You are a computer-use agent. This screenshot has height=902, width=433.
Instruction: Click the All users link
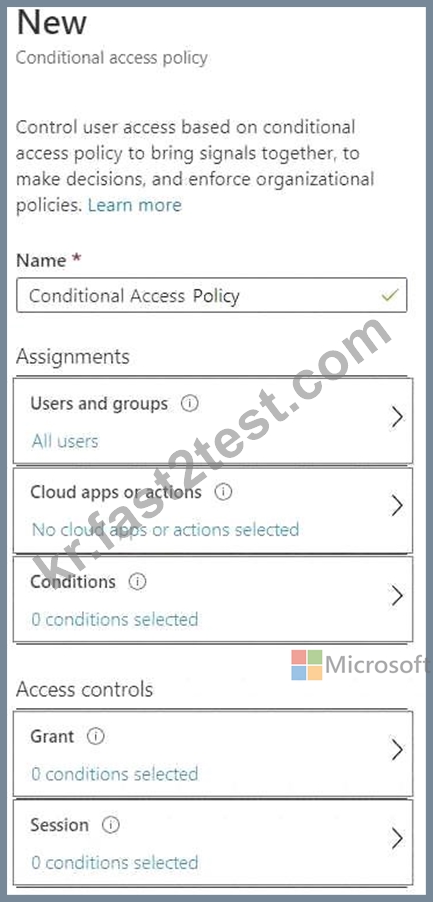65,441
